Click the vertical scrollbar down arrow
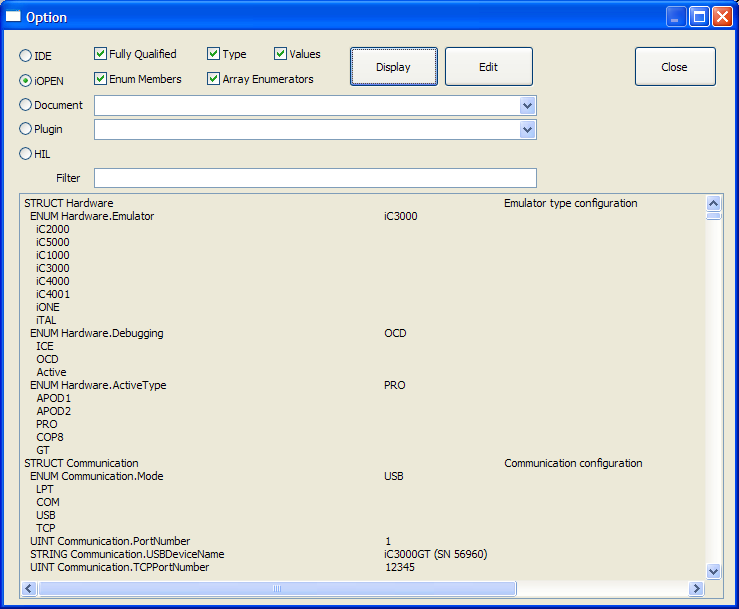739x609 pixels. [x=714, y=572]
